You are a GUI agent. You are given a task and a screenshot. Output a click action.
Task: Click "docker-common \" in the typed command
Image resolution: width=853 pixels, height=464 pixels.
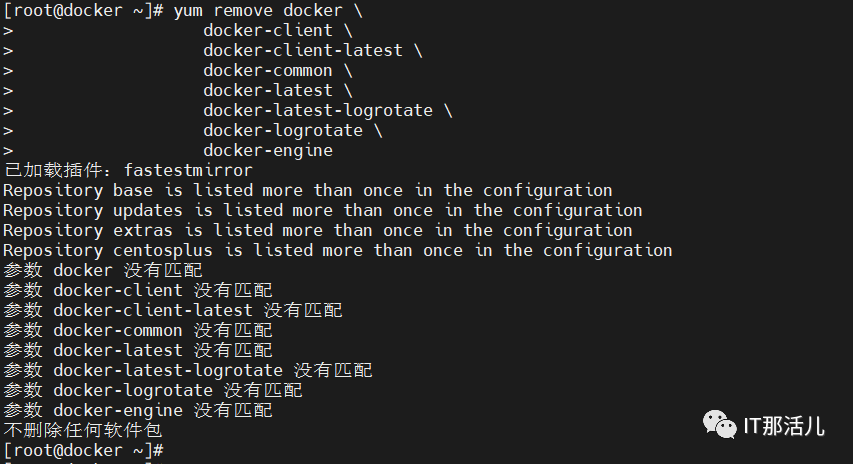point(277,70)
